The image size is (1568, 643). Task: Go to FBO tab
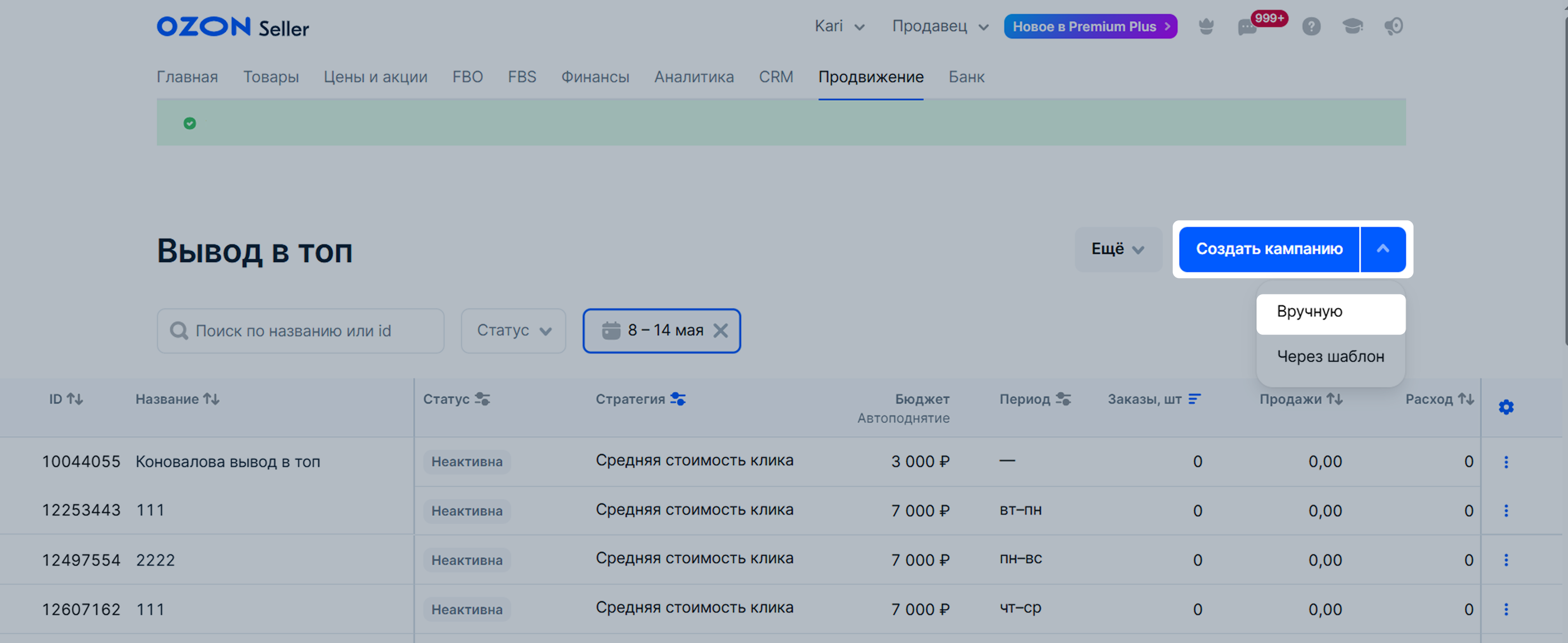tap(468, 77)
